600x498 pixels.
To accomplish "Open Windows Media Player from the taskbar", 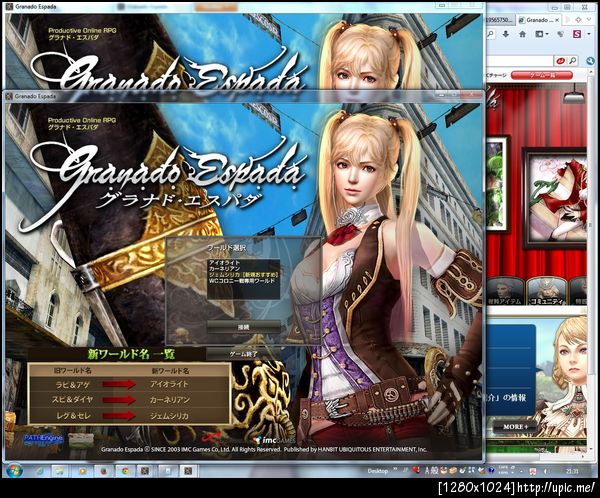I will pyautogui.click(x=82, y=471).
